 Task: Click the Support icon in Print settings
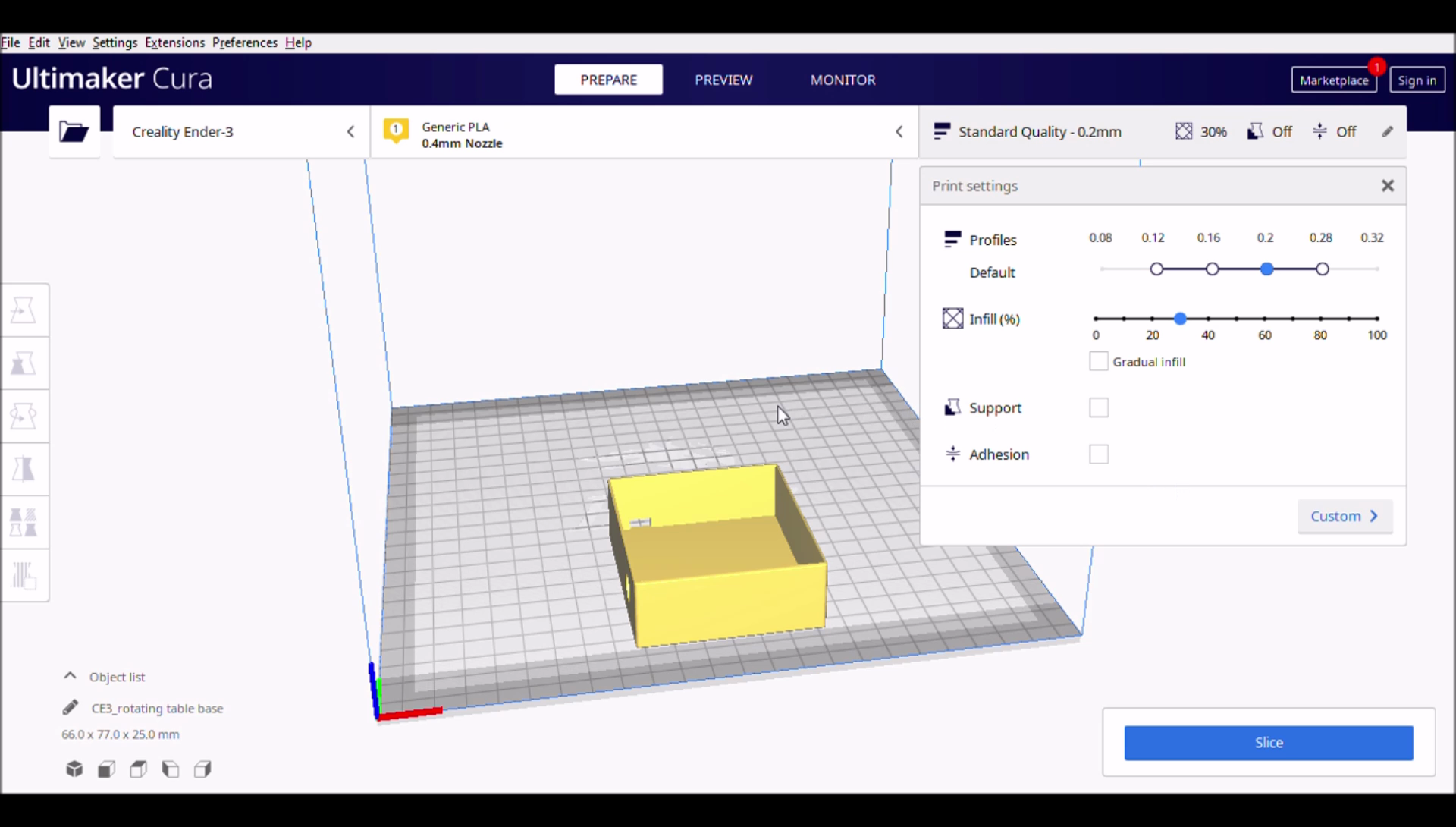tap(952, 408)
